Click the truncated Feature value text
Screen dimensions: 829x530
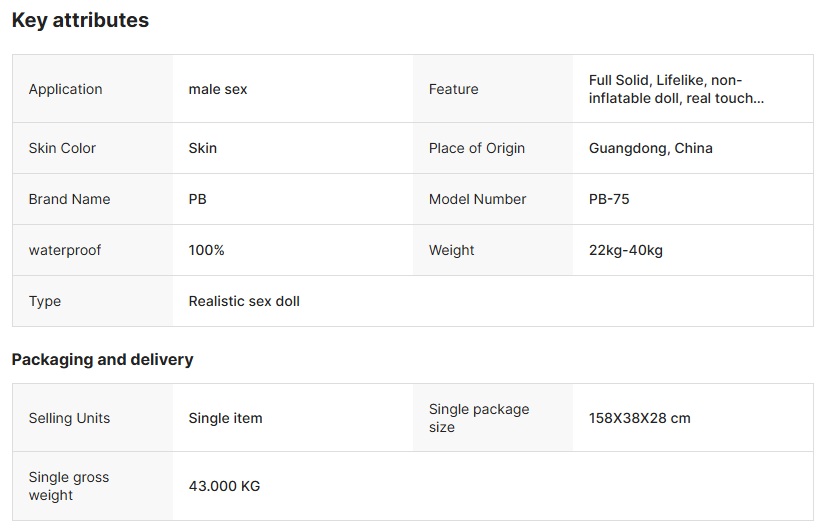point(676,89)
